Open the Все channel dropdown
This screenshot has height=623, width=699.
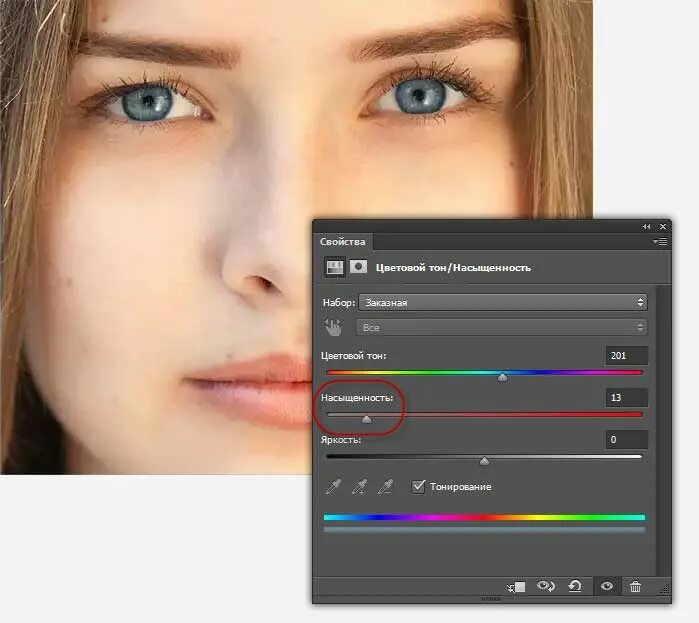coord(501,328)
